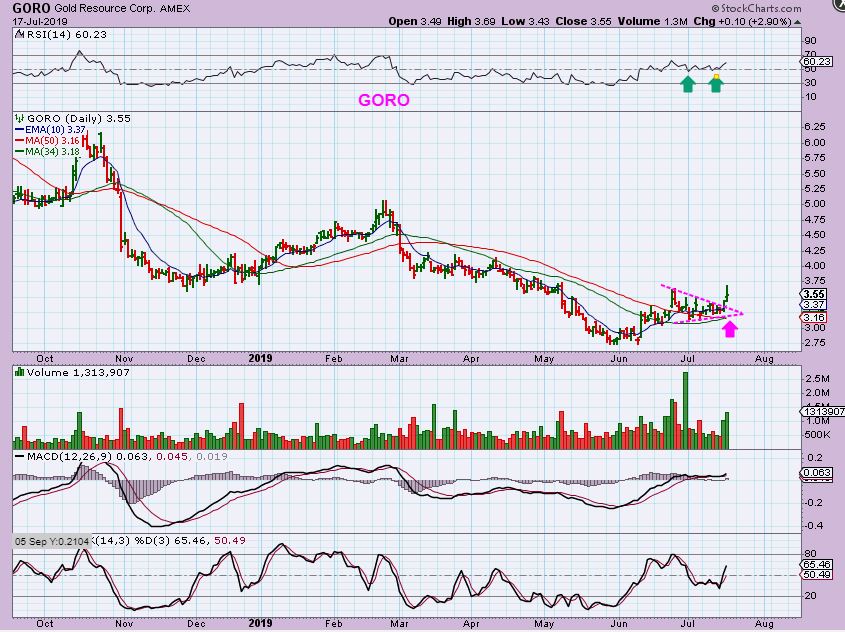The width and height of the screenshot is (845, 632).
Task: Click the %D(3) 65.46, 50.49 legend
Action: pos(190,540)
